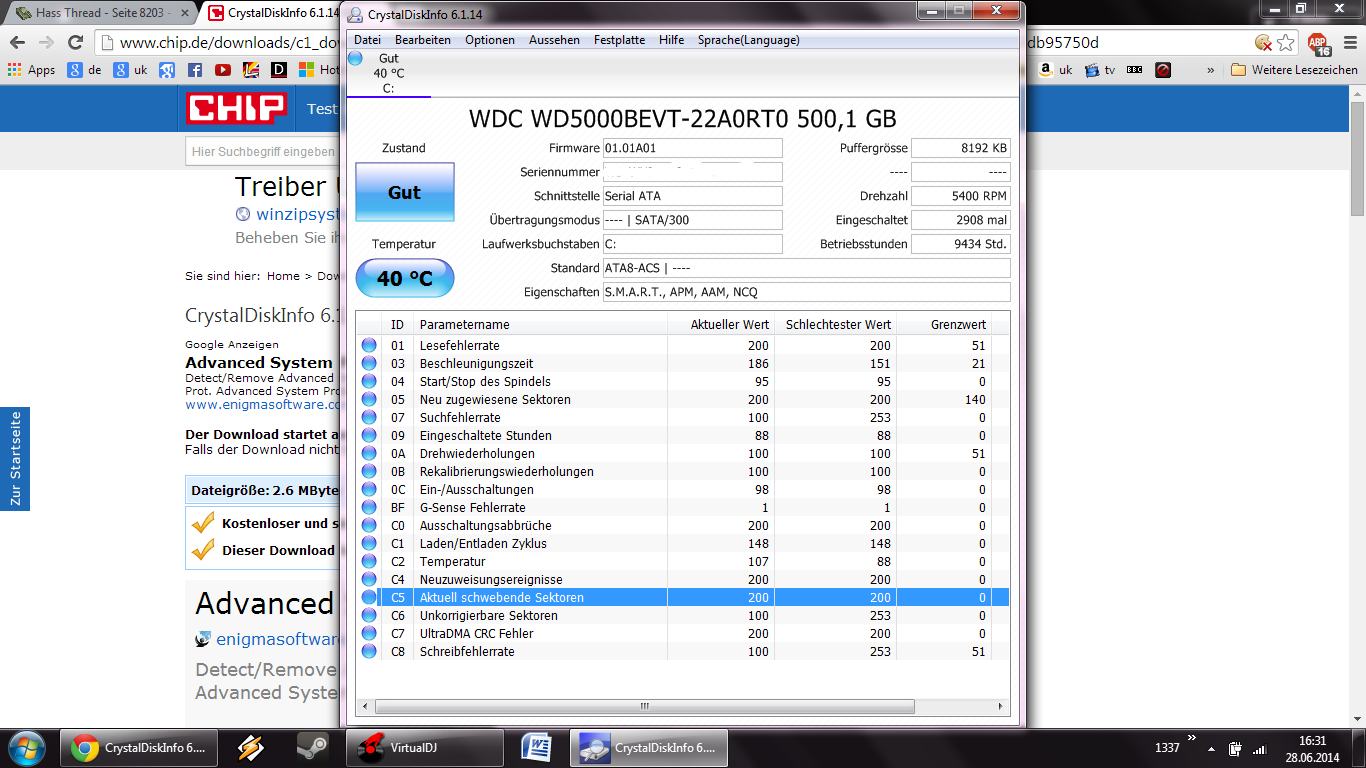Select the Ein-/Ausschaltungen row

click(683, 489)
